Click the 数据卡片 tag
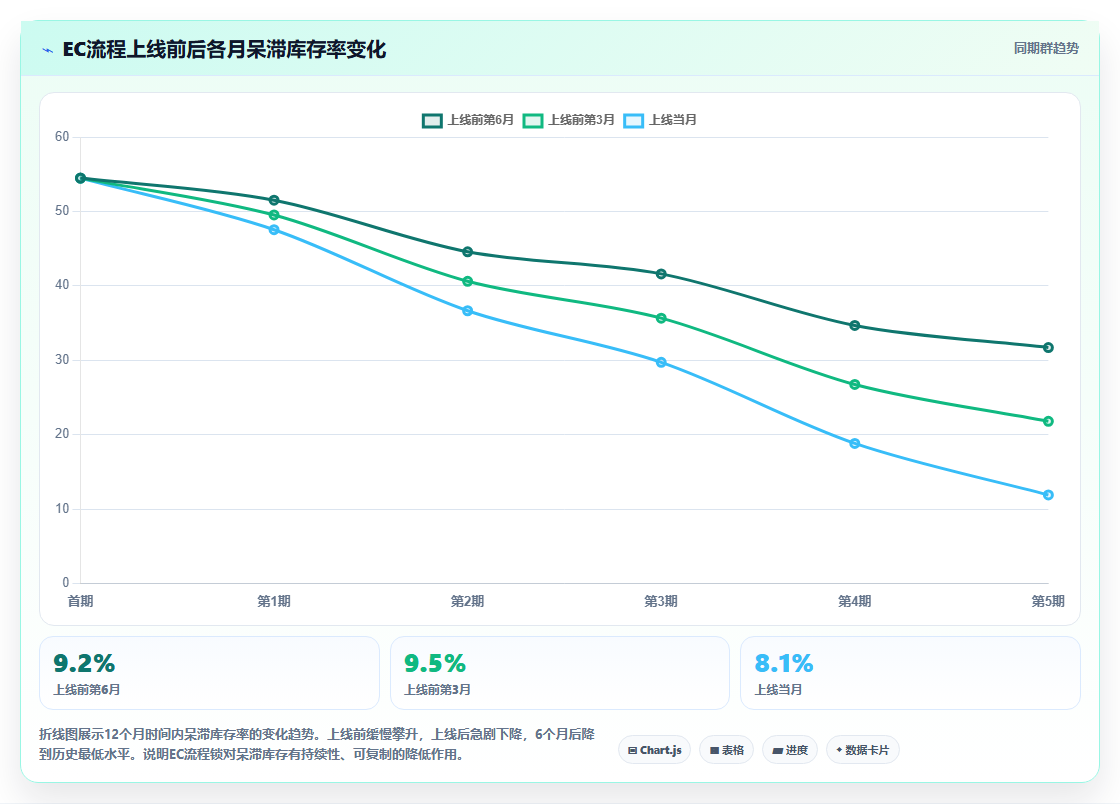Viewport: 1120px width, 804px height. click(x=862, y=750)
